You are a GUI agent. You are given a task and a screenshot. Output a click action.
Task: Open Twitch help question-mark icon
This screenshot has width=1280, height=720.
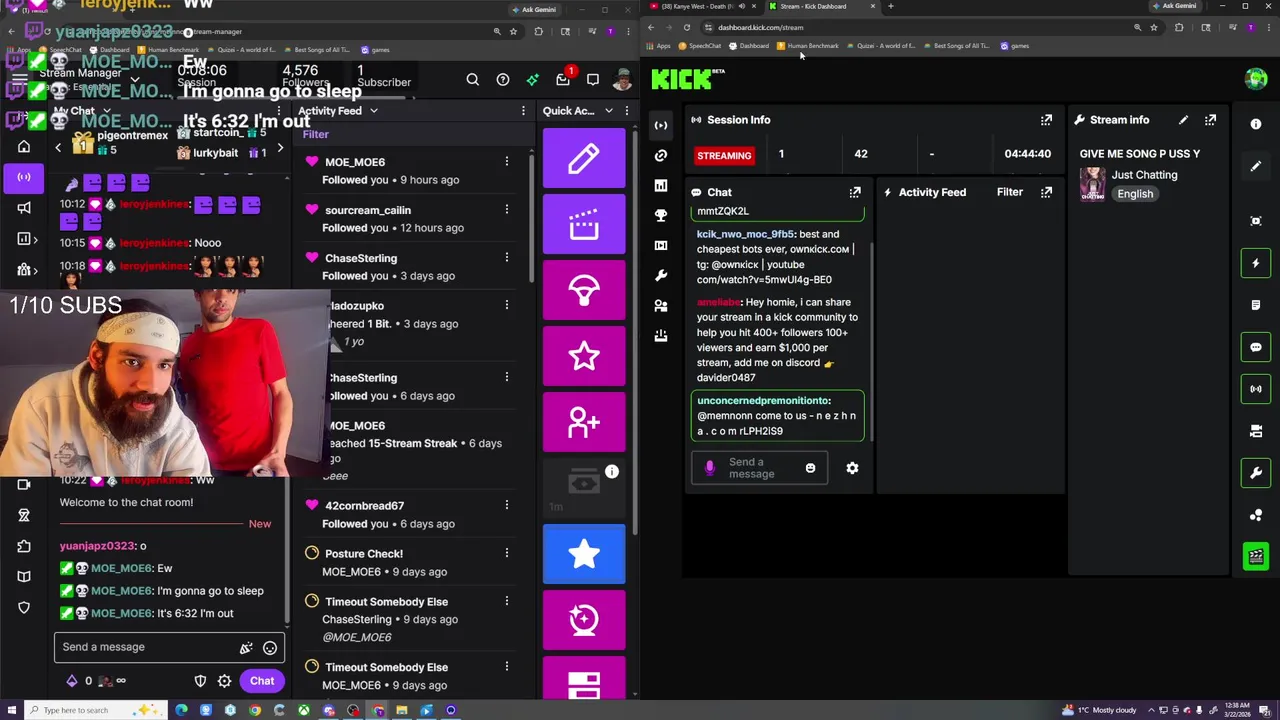pos(503,80)
